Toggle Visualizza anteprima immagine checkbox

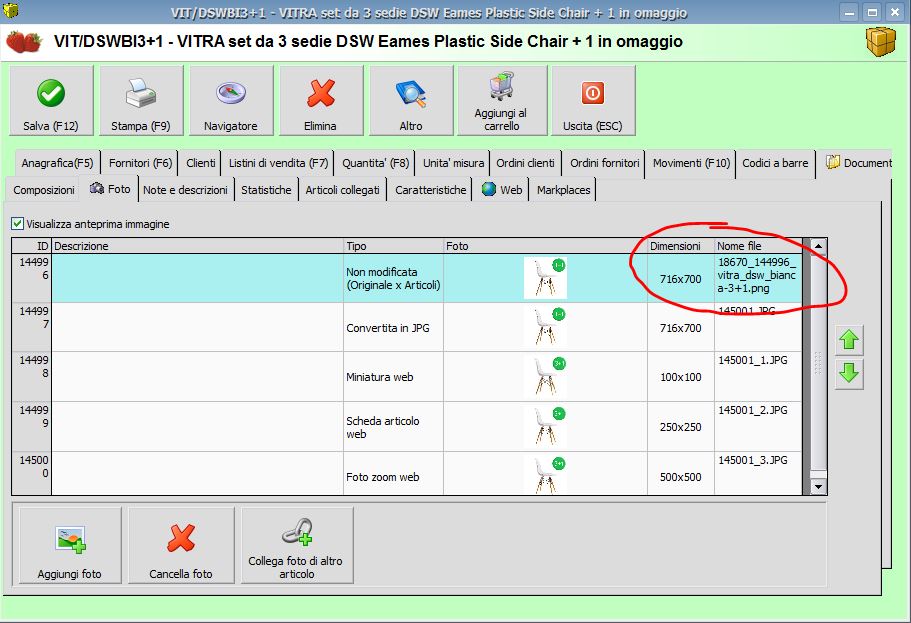[17, 224]
